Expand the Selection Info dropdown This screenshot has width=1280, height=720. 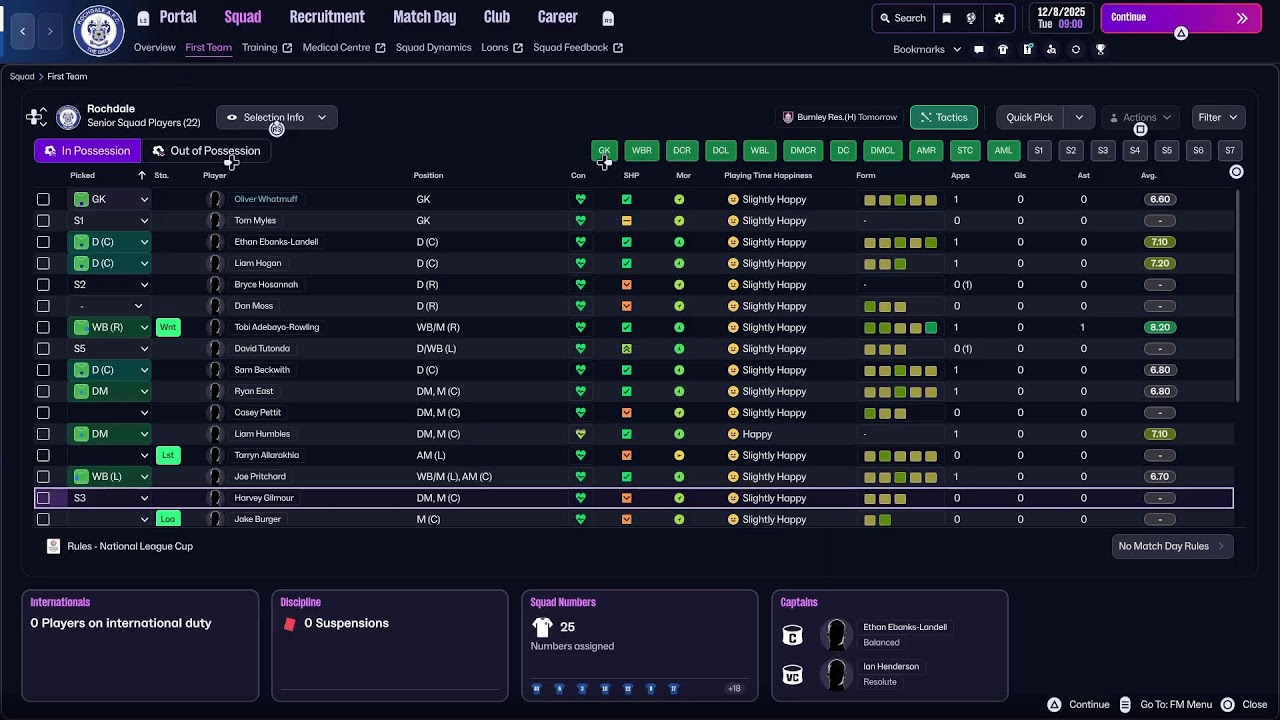(x=277, y=117)
